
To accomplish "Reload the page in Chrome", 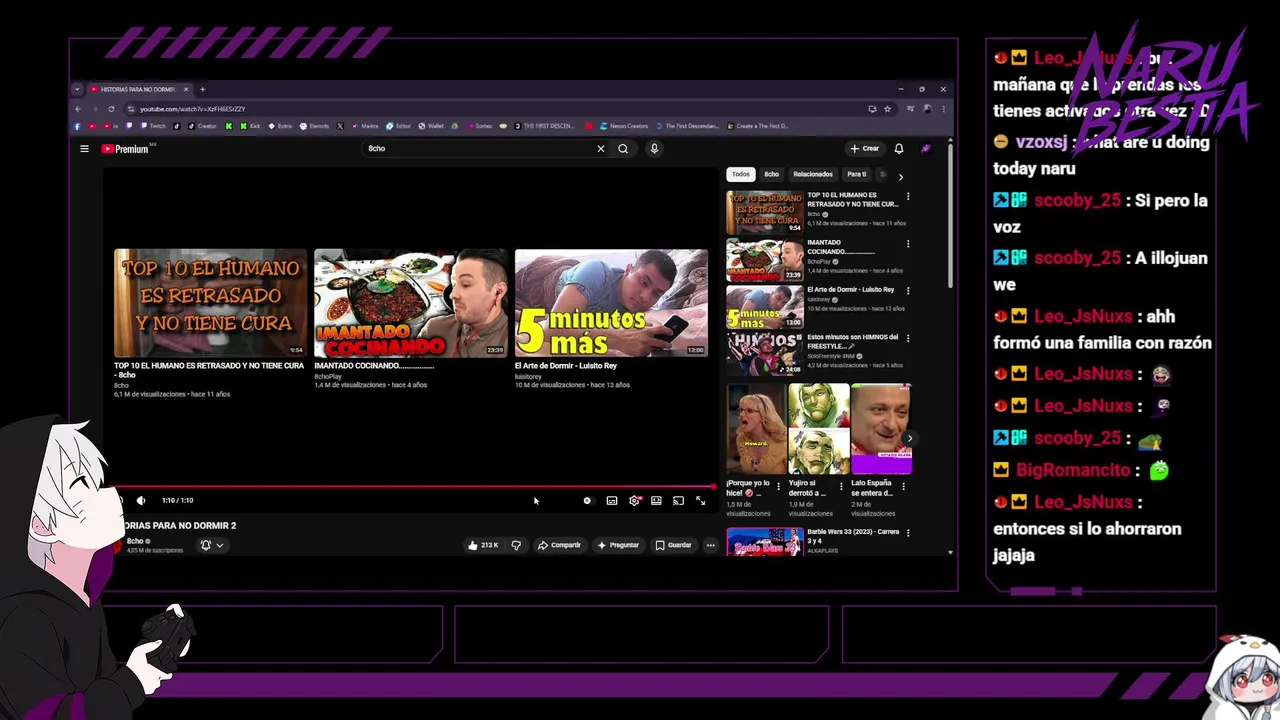I will tap(111, 108).
